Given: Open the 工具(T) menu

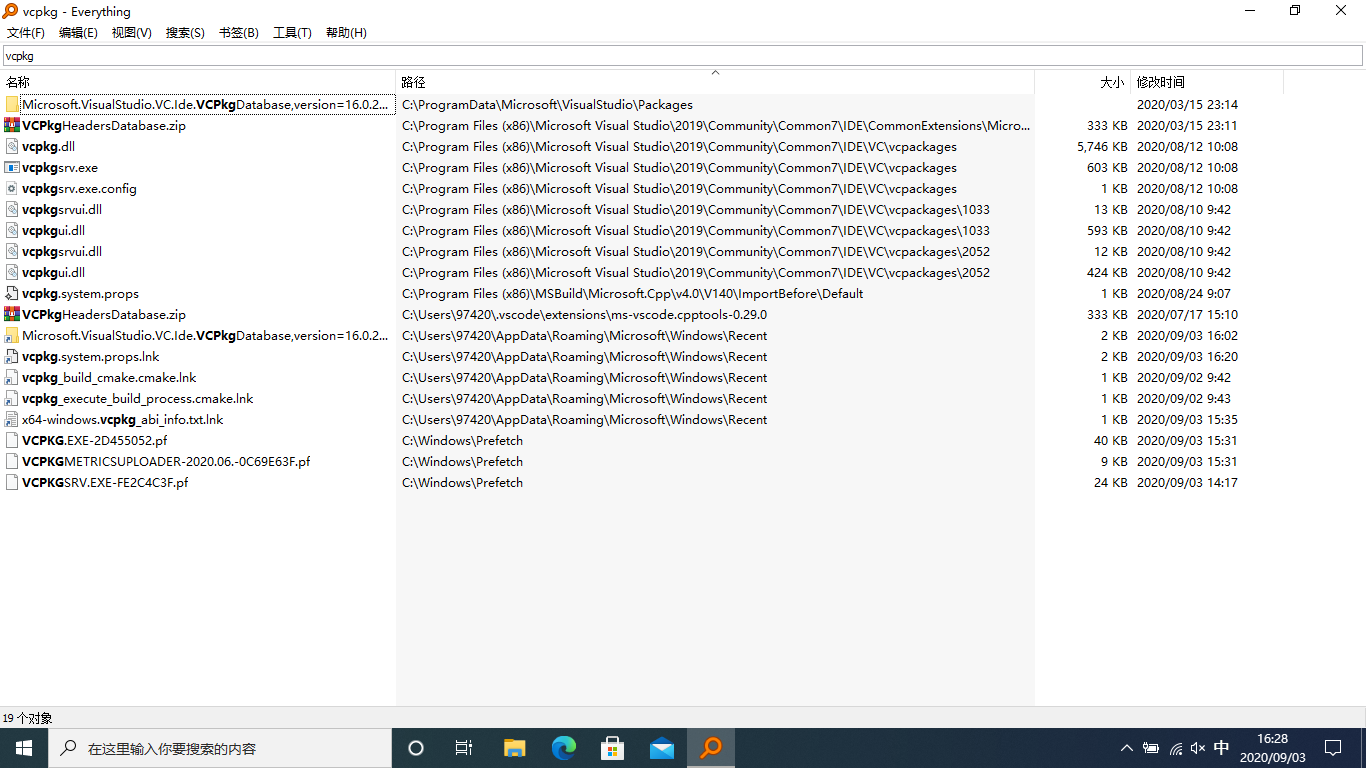Looking at the screenshot, I should point(292,33).
